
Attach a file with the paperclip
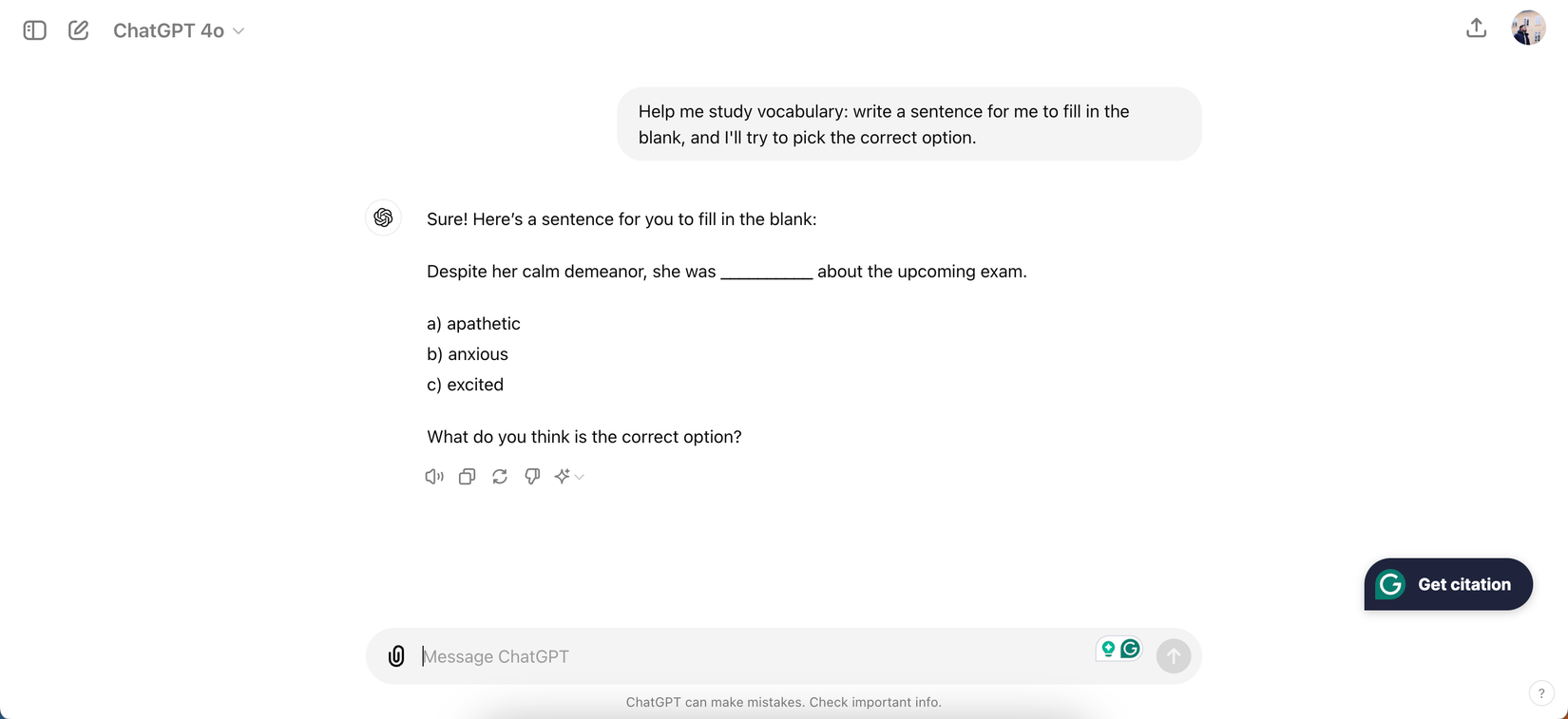[396, 656]
